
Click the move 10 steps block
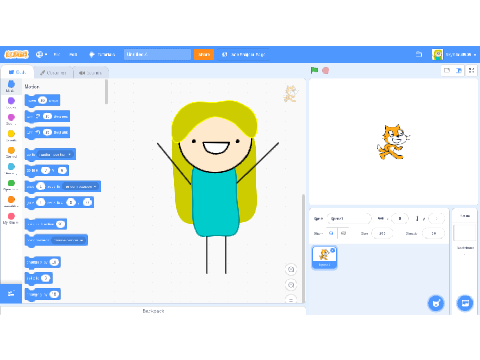[43, 100]
